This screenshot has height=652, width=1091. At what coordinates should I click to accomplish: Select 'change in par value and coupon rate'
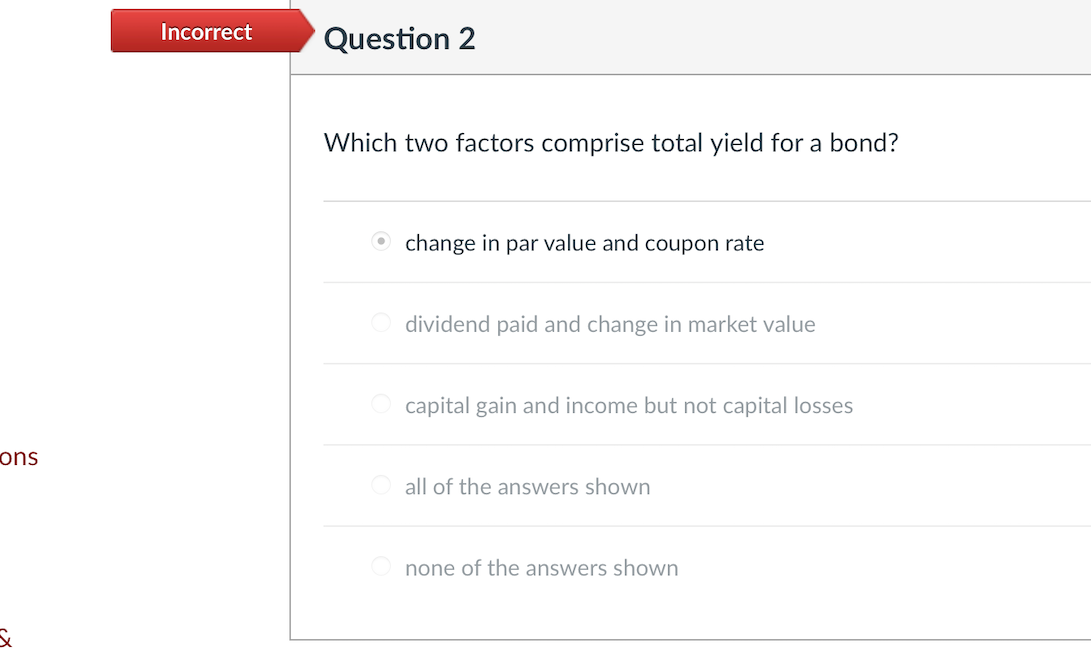click(381, 241)
